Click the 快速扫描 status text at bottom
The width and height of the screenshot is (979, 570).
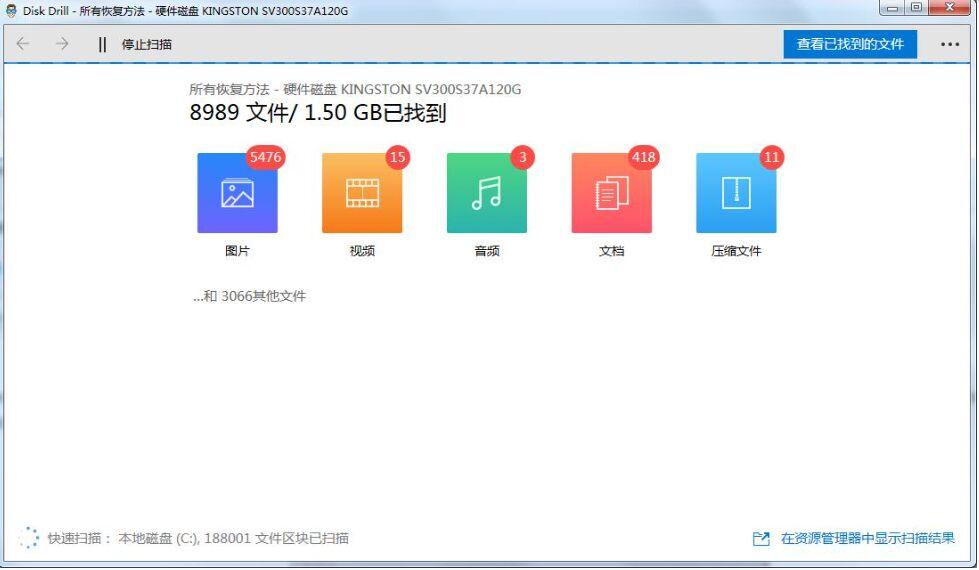pos(198,538)
